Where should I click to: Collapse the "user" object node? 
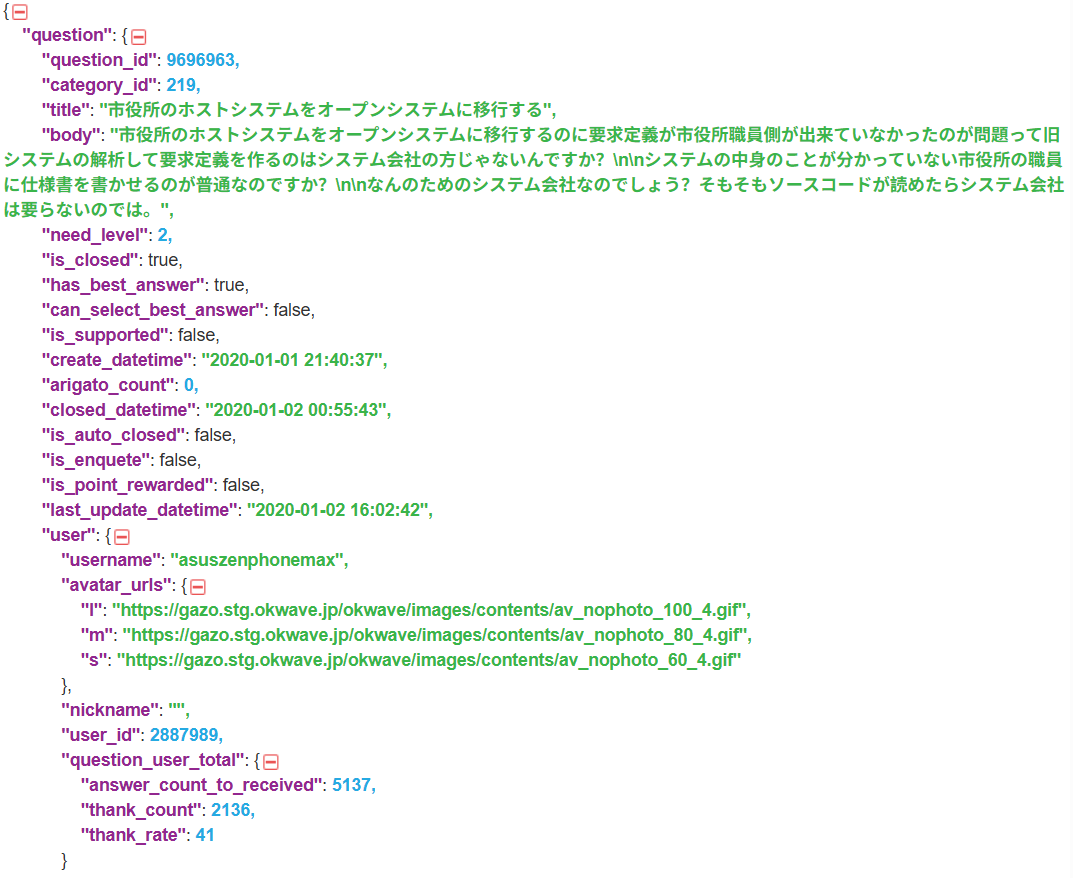click(x=123, y=535)
